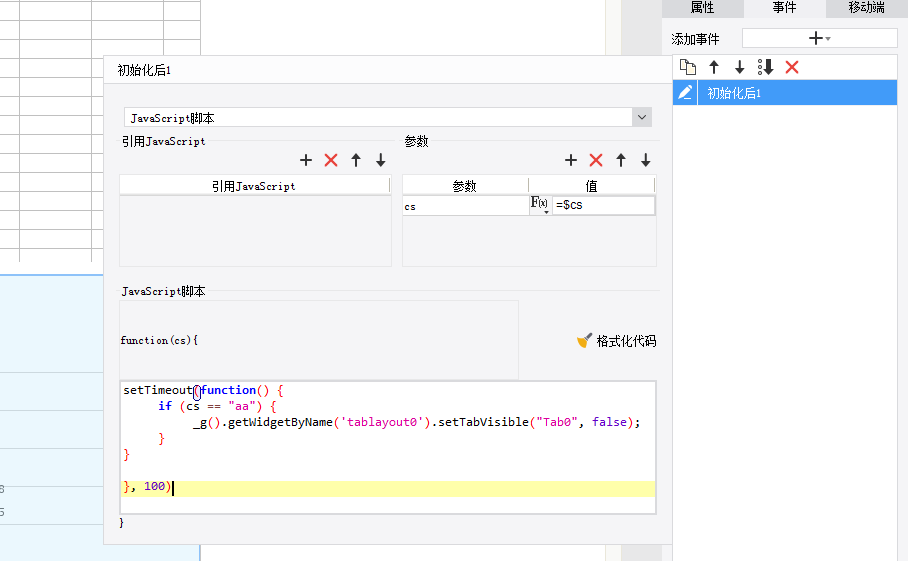Move parameter up in list
This screenshot has height=561, width=908.
621,160
